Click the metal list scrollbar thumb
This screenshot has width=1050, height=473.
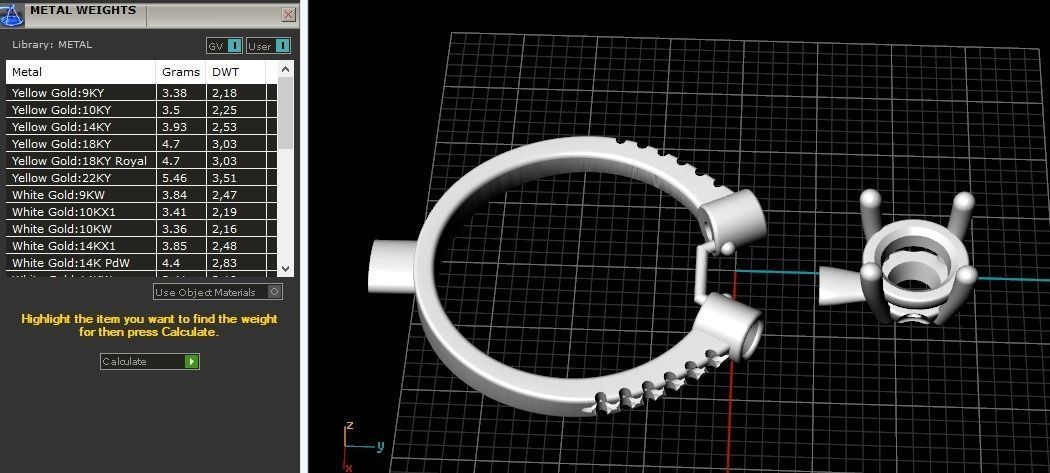tap(285, 113)
